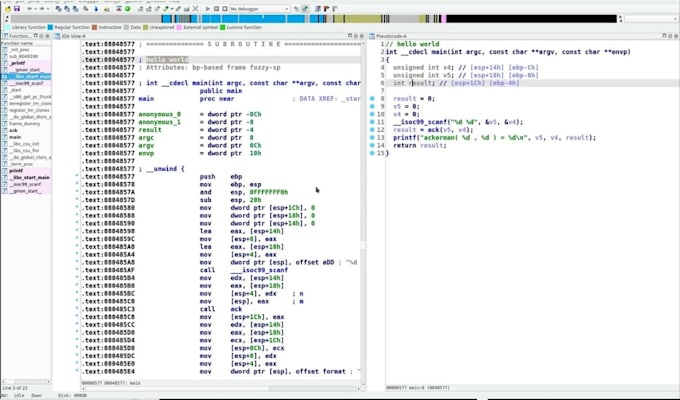The image size is (680, 400).
Task: Select _start in the functions list
Action: click(x=16, y=90)
